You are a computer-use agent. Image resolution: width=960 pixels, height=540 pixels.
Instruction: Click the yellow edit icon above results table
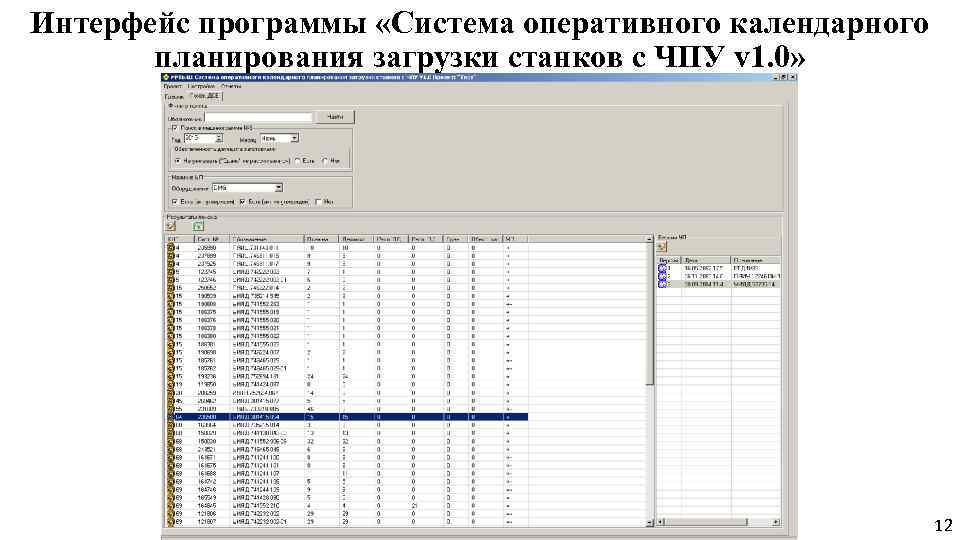[171, 227]
